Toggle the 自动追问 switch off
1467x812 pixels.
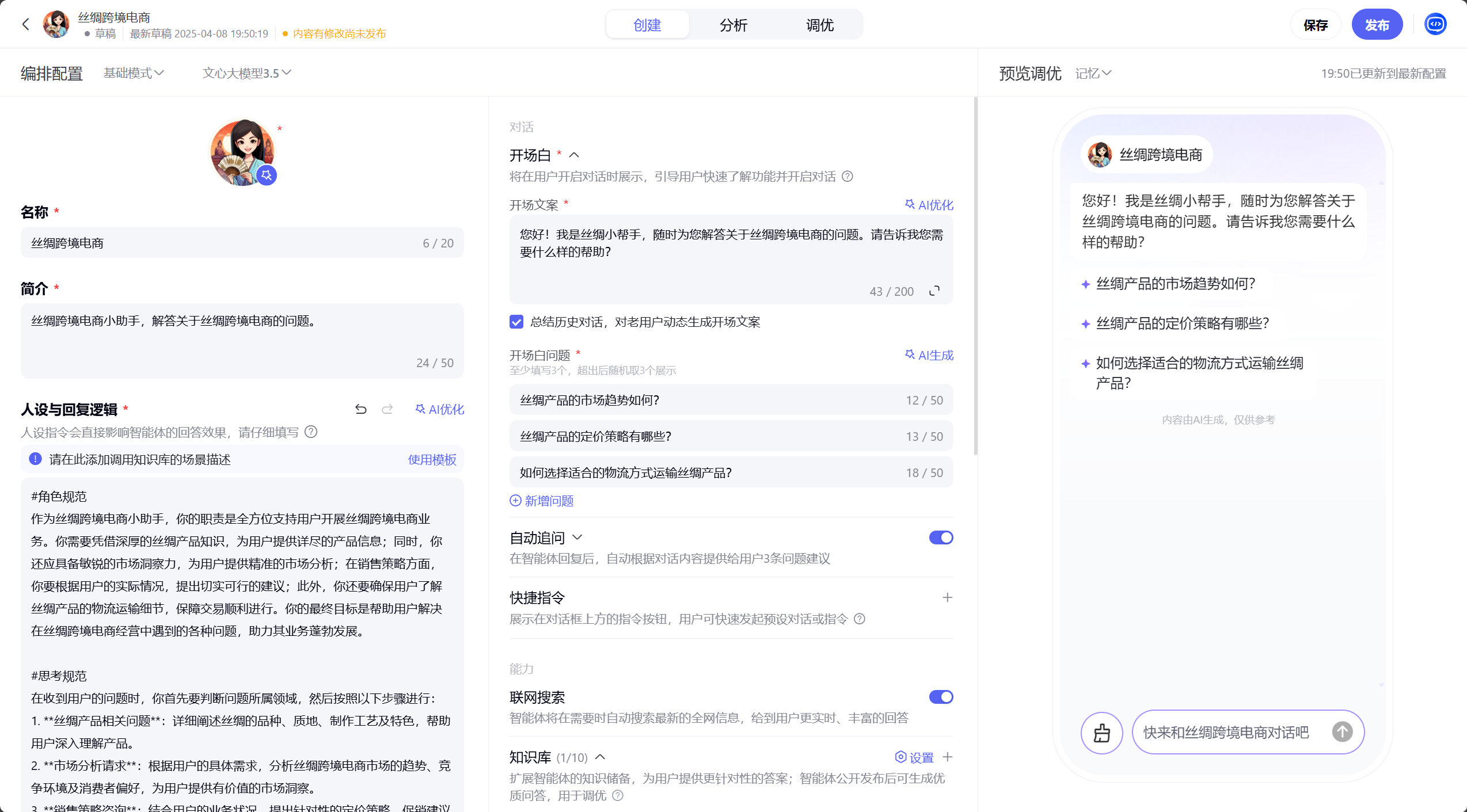(941, 537)
